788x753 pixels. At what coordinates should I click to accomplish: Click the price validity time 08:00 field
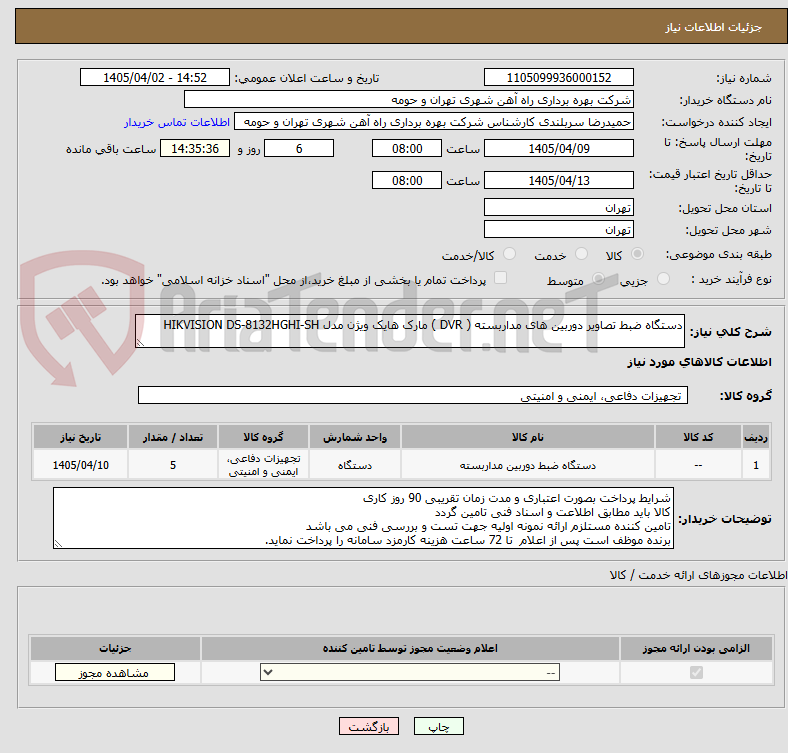coord(407,180)
